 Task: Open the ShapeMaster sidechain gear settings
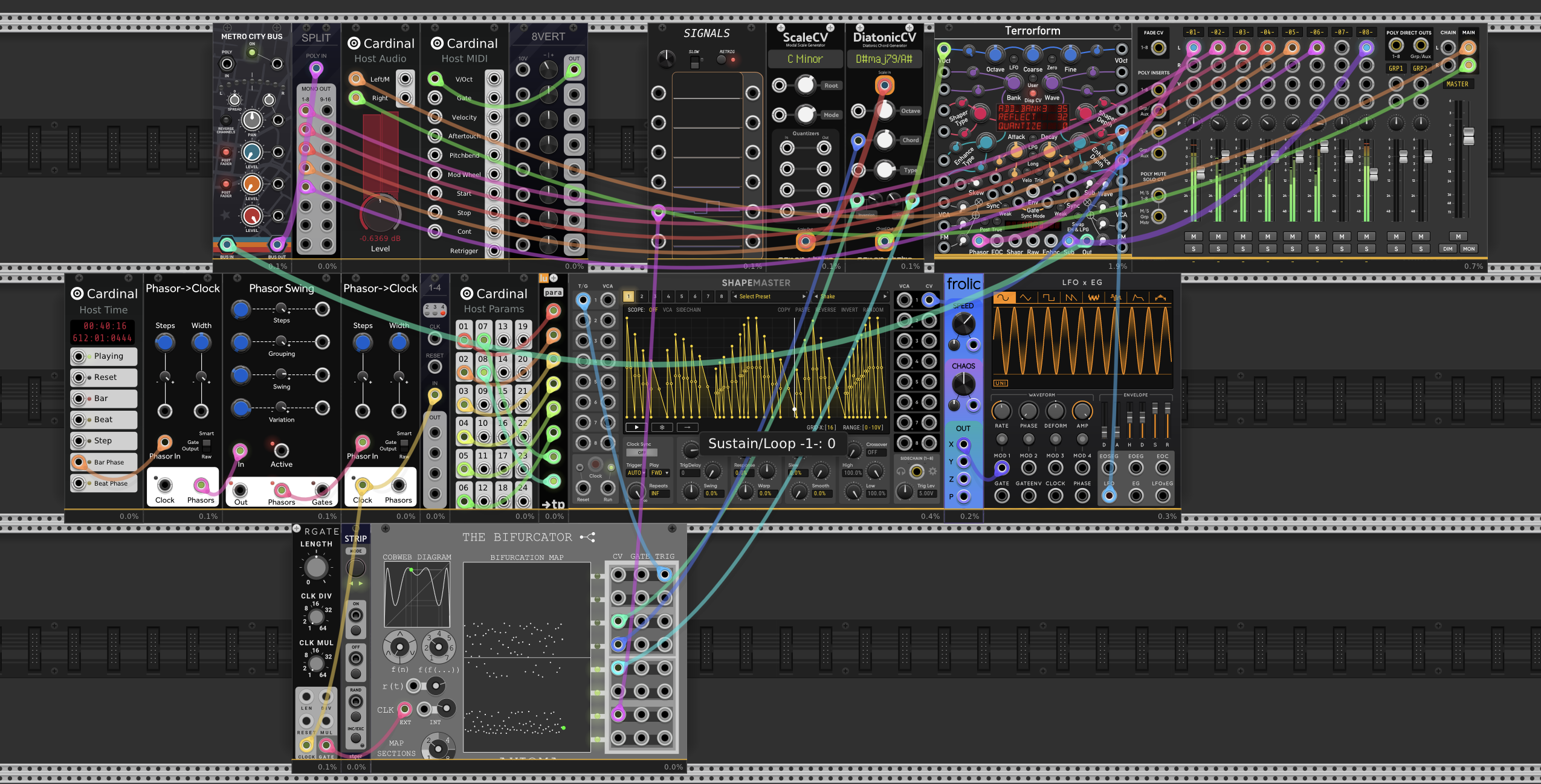[932, 471]
